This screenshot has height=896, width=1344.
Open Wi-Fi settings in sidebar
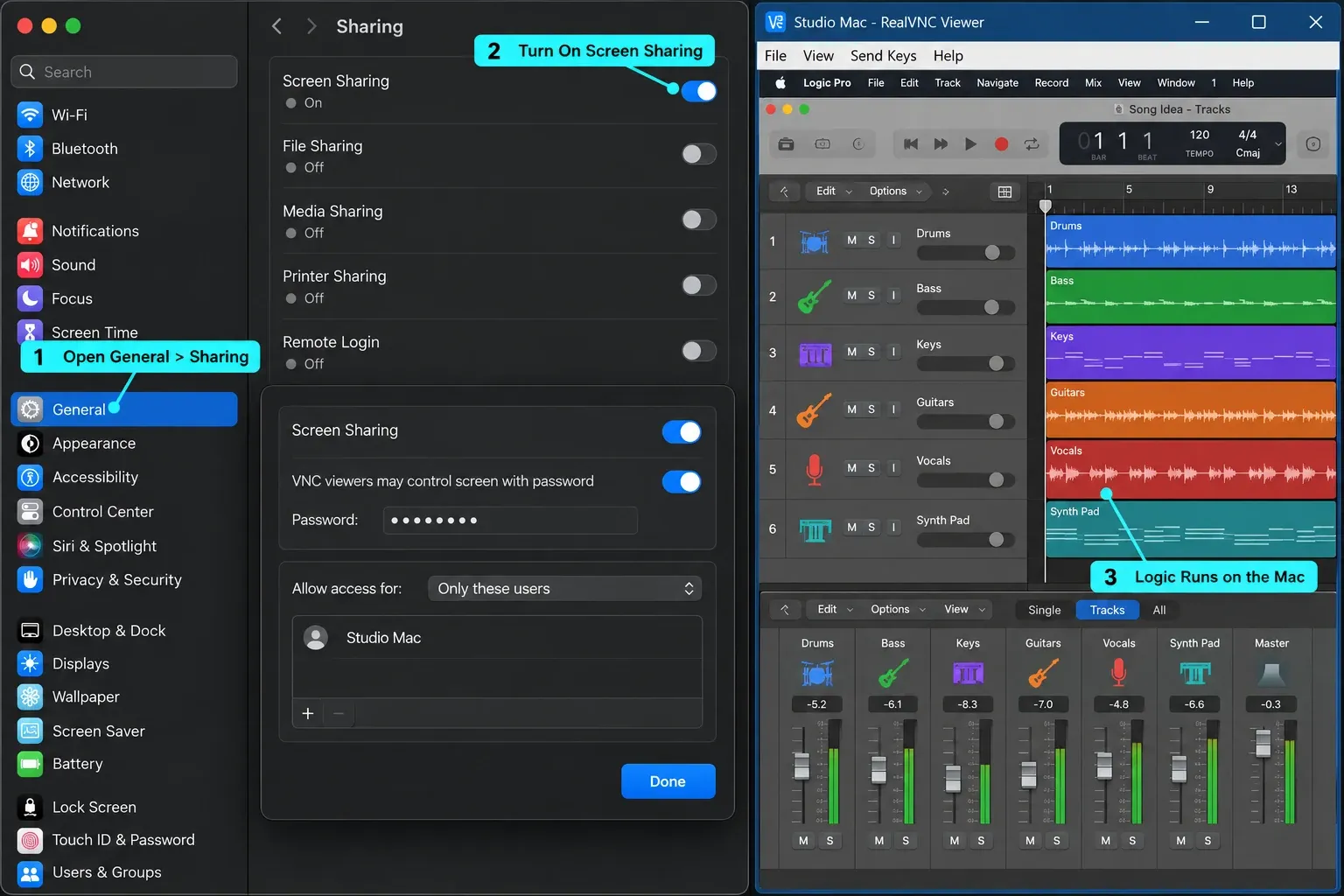click(x=123, y=115)
